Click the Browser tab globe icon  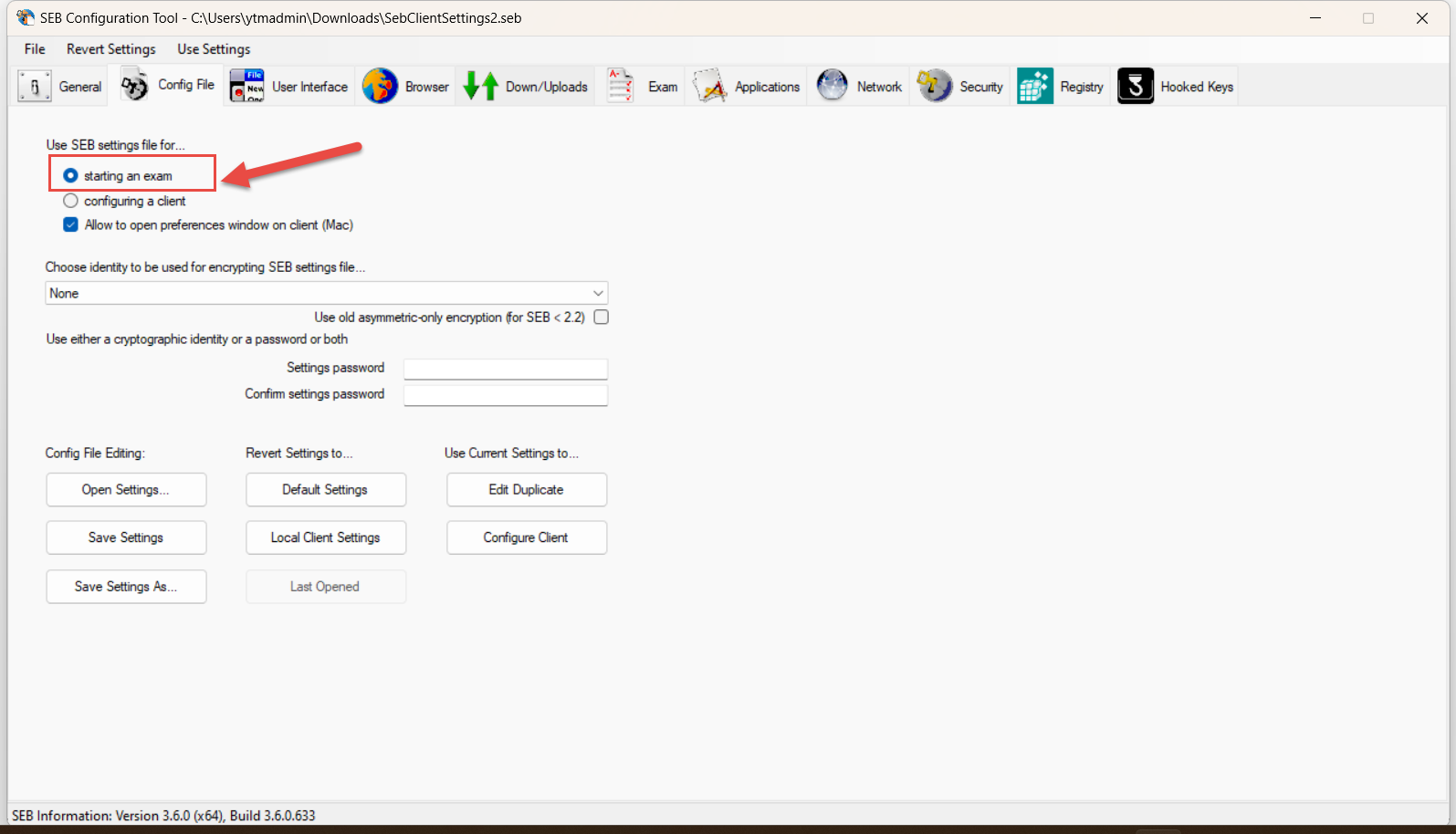click(380, 87)
